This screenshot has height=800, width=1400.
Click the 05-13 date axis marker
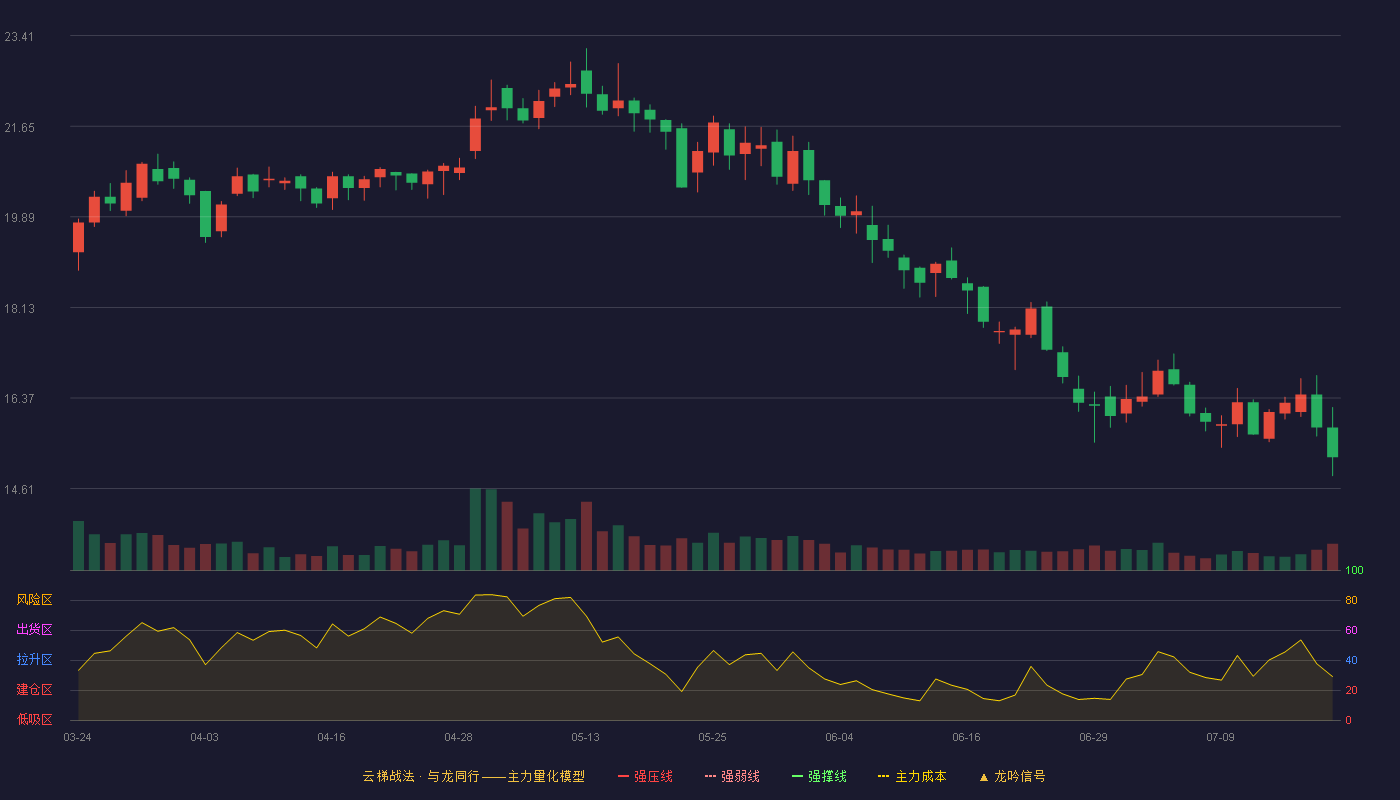(585, 737)
